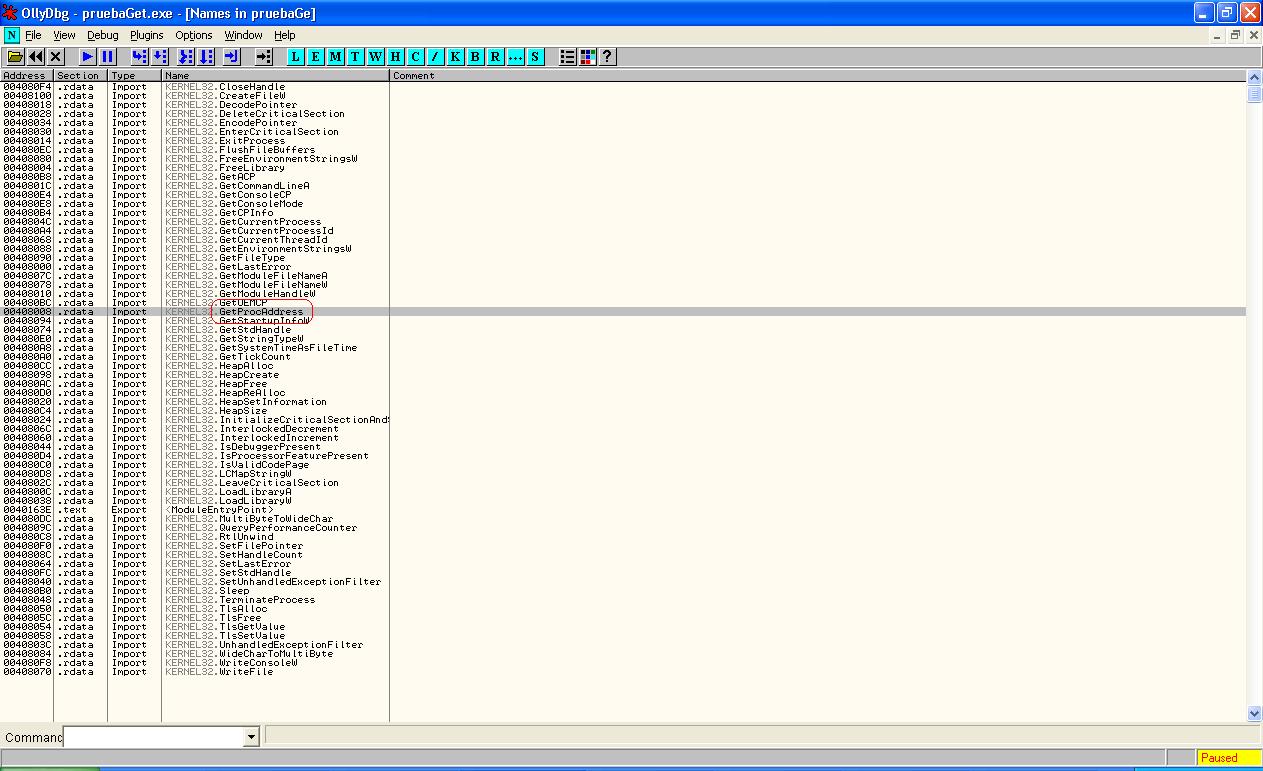The image size is (1263, 771).
Task: Open the Memory map using the M icon
Action: click(335, 57)
